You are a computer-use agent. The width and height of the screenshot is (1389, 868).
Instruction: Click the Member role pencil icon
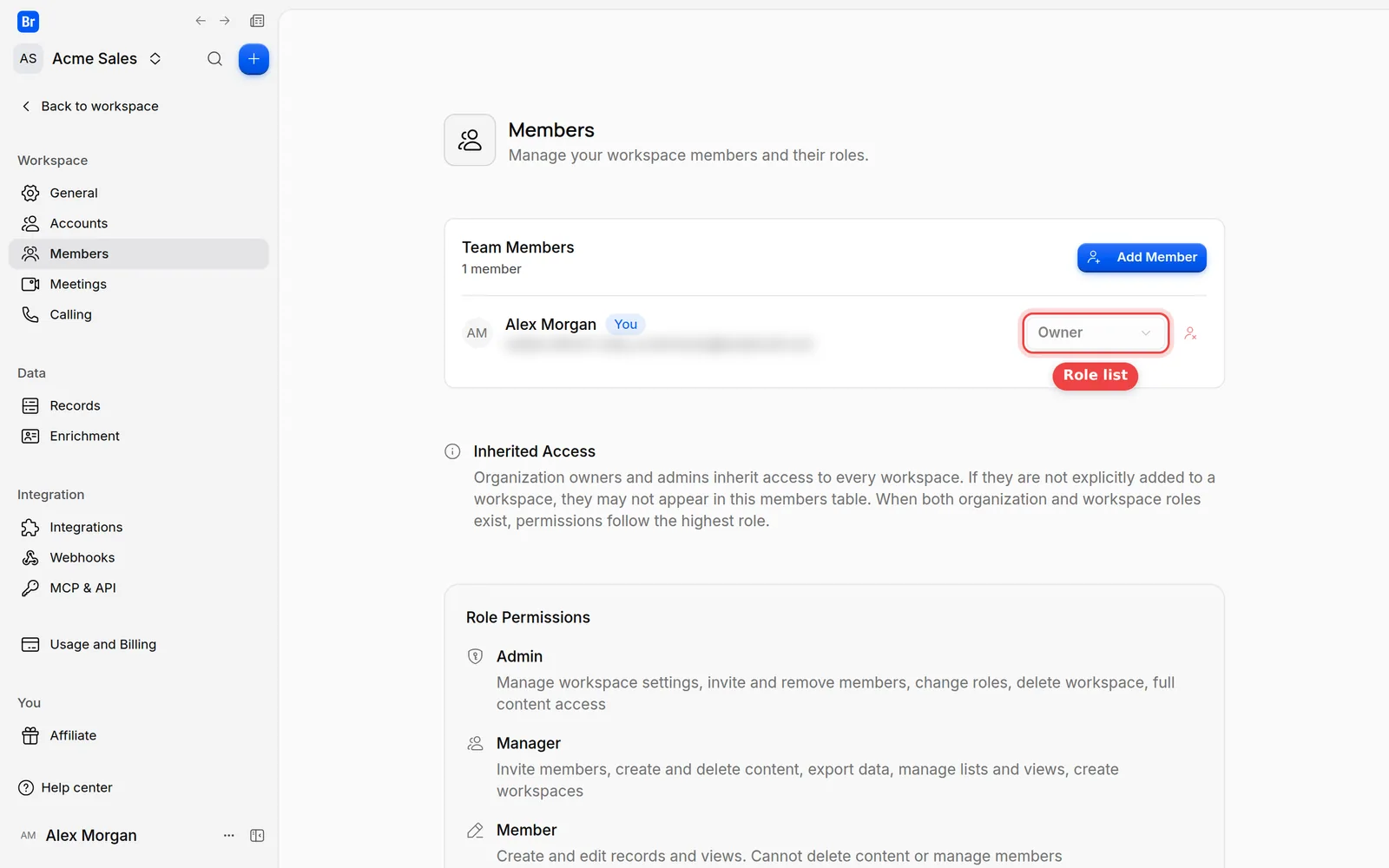point(475,830)
